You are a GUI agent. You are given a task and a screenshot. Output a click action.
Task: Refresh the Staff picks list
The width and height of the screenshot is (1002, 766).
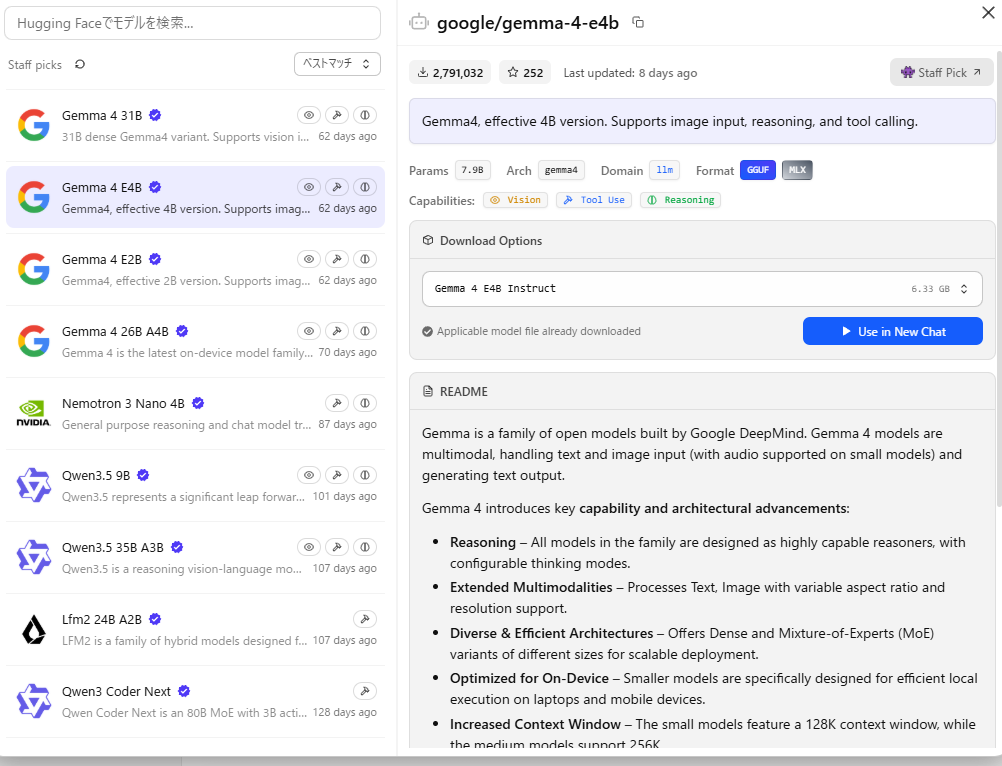[x=80, y=64]
